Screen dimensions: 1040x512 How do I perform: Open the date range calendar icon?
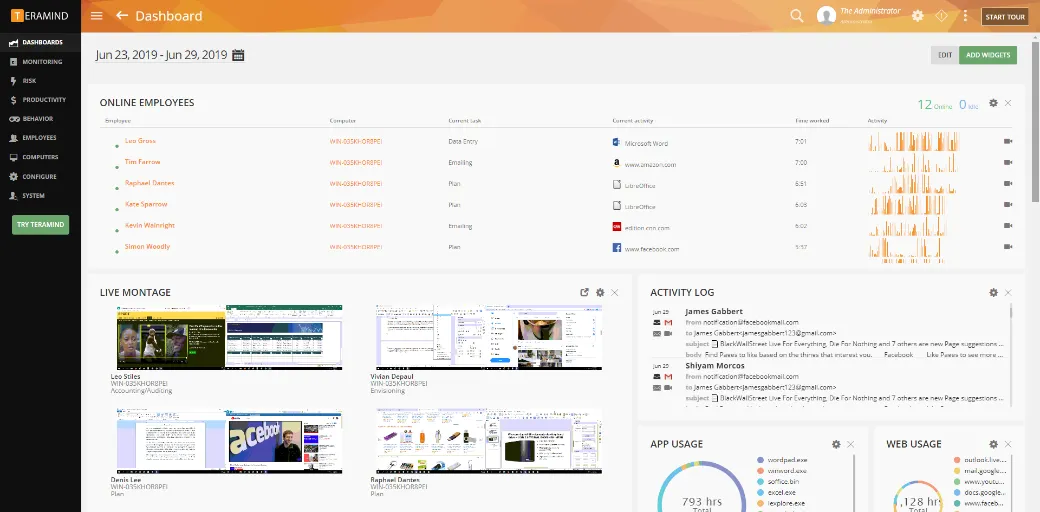click(x=238, y=55)
